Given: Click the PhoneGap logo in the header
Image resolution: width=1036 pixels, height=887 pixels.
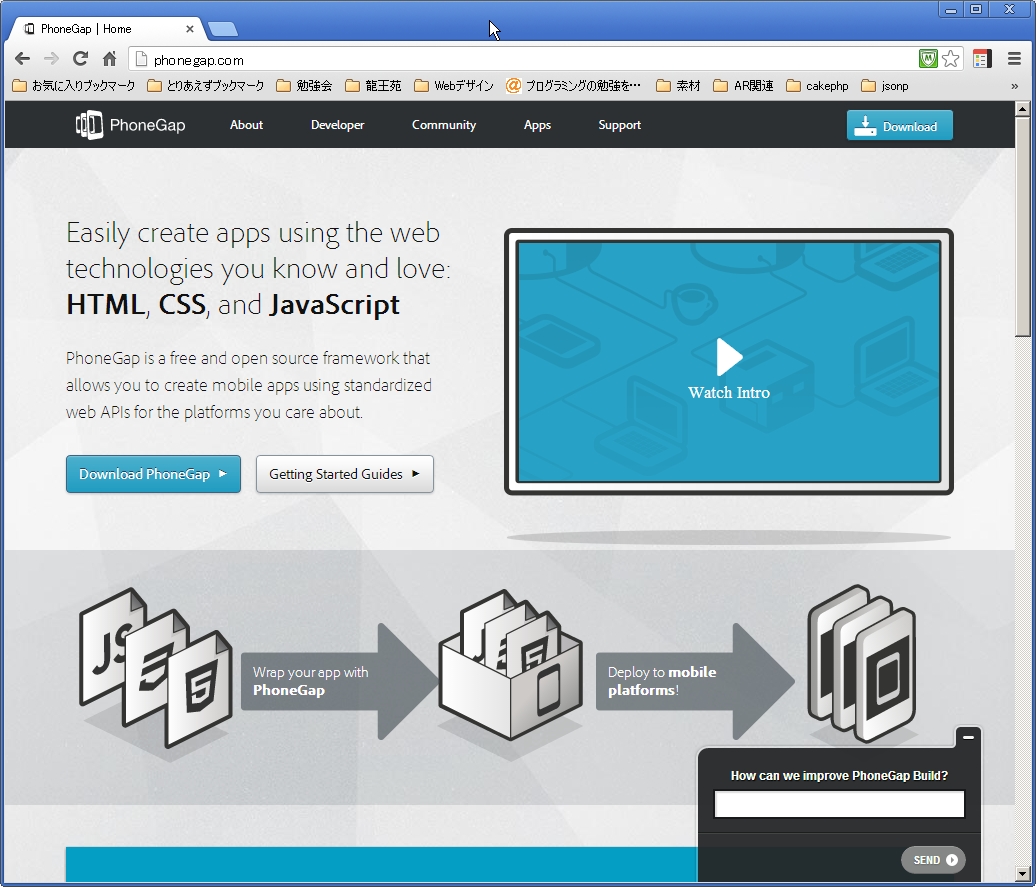Looking at the screenshot, I should pyautogui.click(x=130, y=125).
